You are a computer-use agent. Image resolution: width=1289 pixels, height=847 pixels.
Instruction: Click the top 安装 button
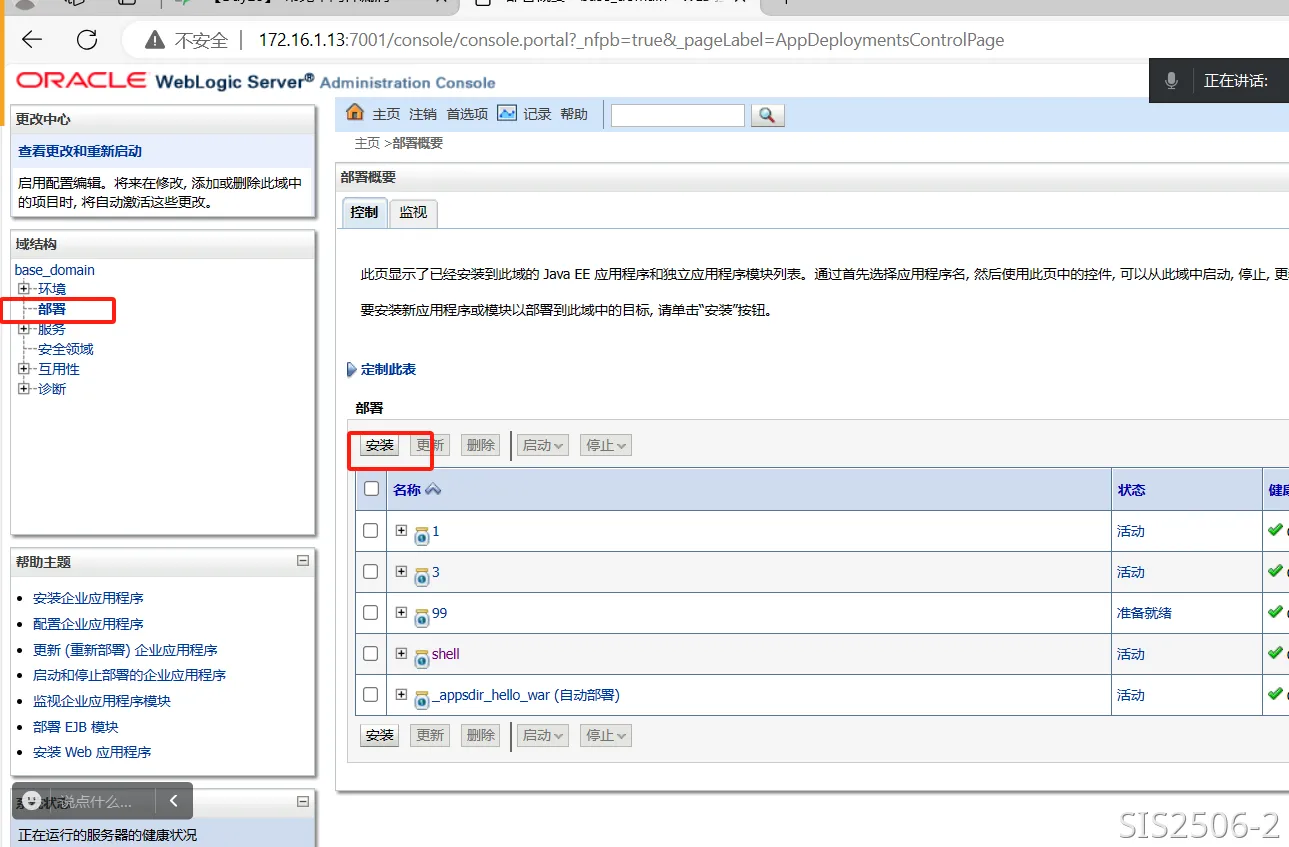pos(380,445)
